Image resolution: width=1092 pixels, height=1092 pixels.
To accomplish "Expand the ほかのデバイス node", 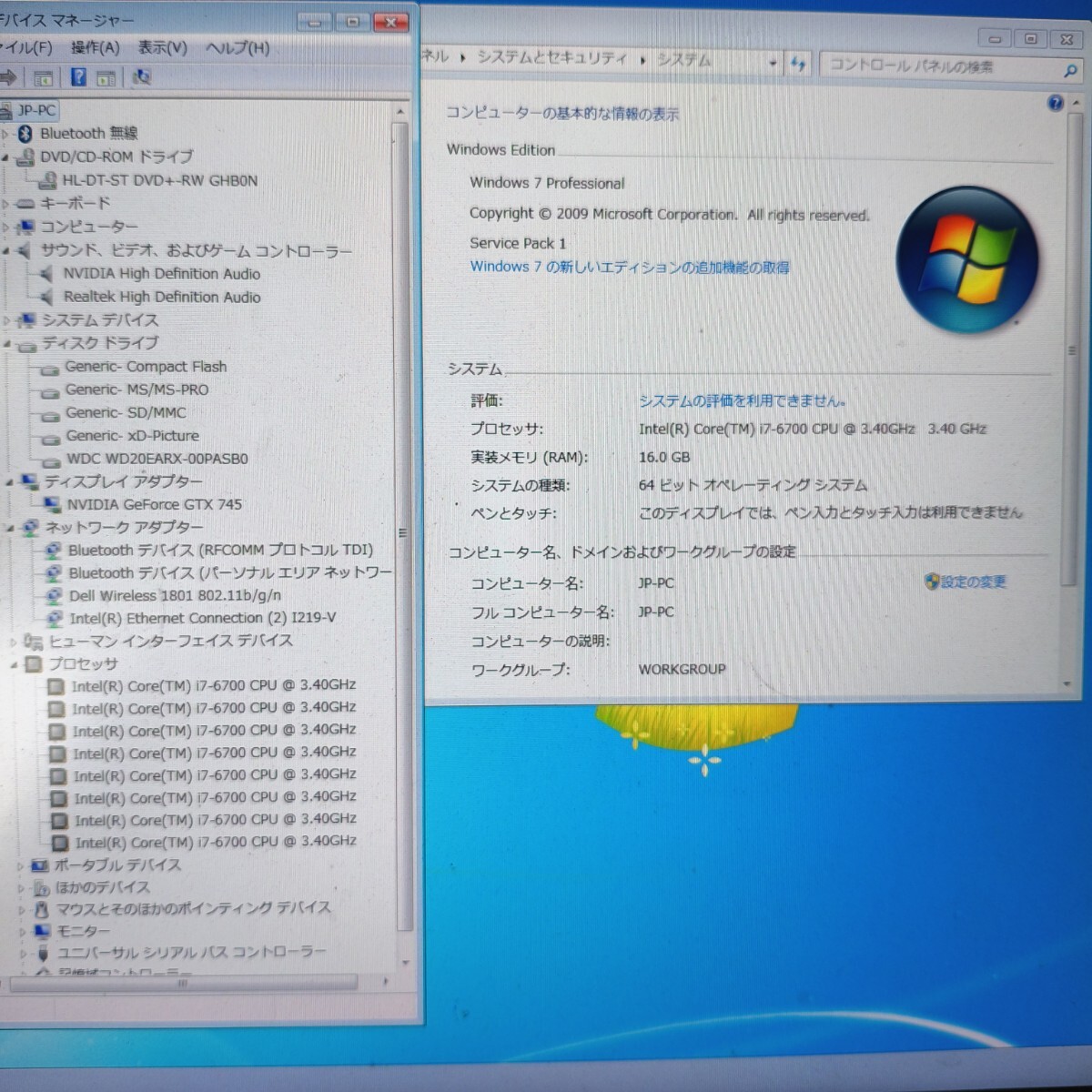I will [x=21, y=888].
